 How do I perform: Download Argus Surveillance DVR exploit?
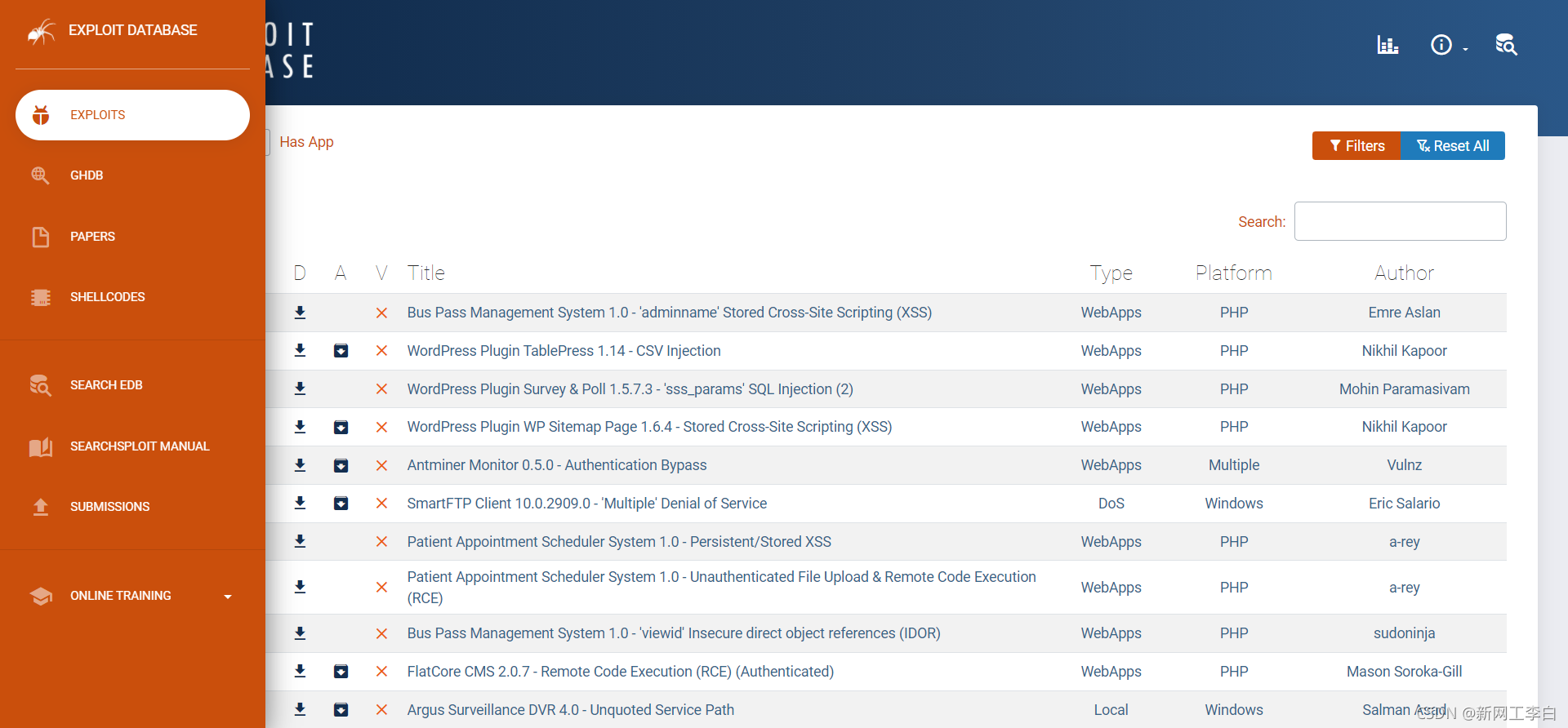click(x=300, y=710)
